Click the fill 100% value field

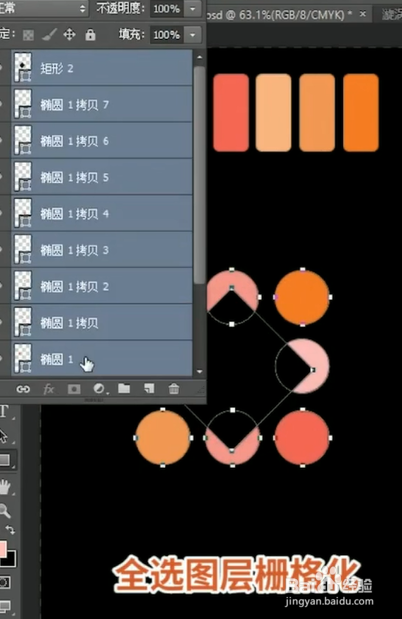click(x=167, y=35)
